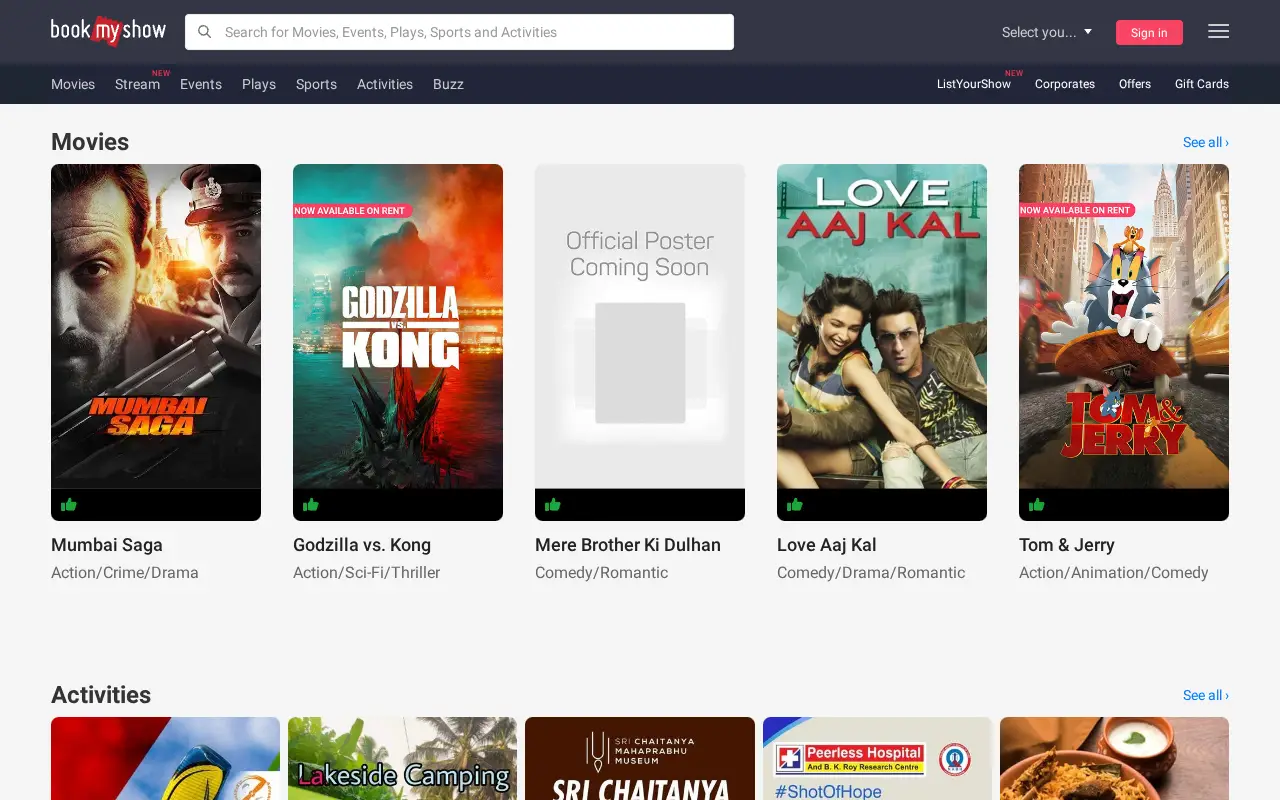The width and height of the screenshot is (1280, 800).
Task: Open the Events nav tab
Action: pos(201,84)
